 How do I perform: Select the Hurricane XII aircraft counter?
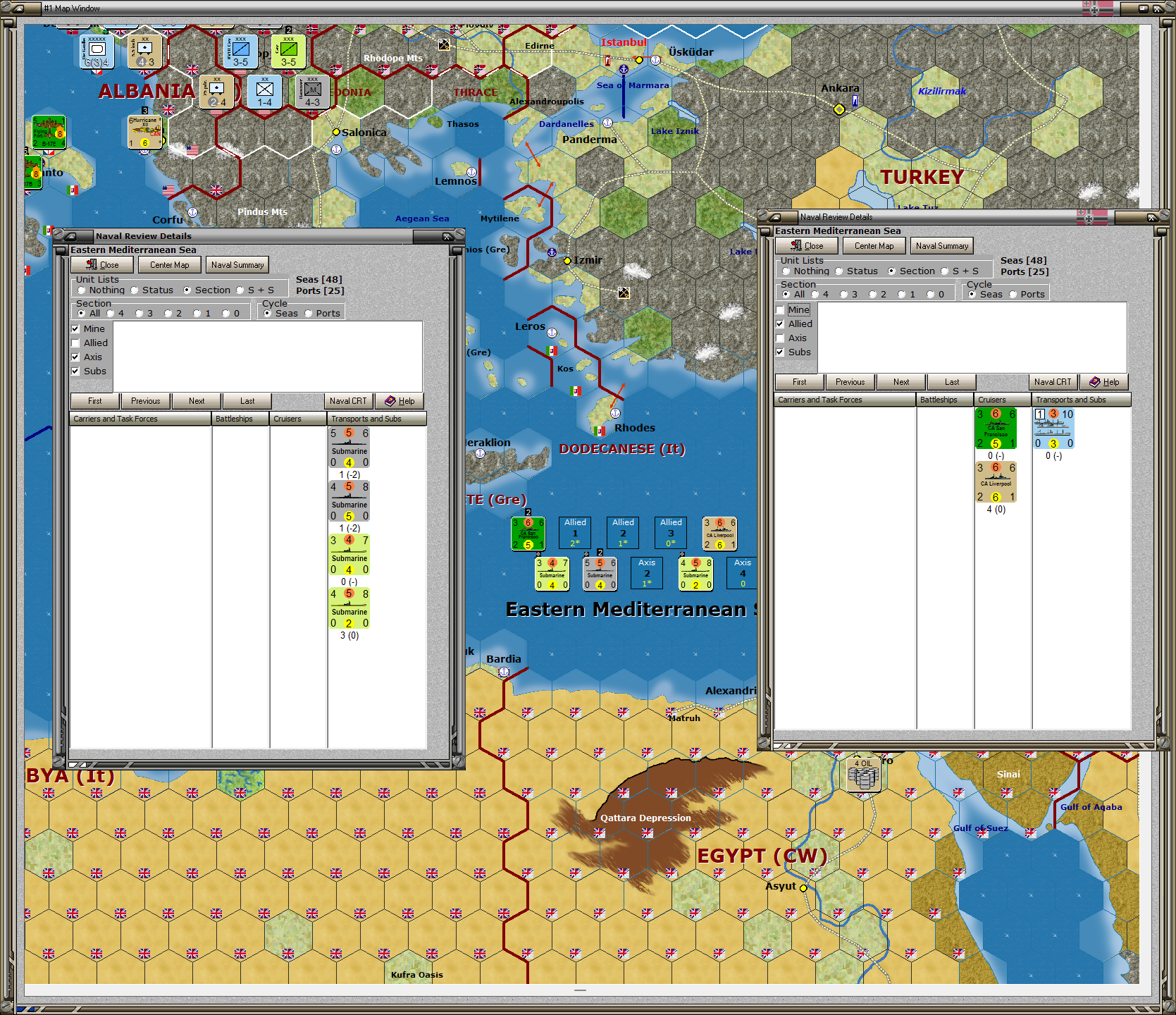(145, 132)
